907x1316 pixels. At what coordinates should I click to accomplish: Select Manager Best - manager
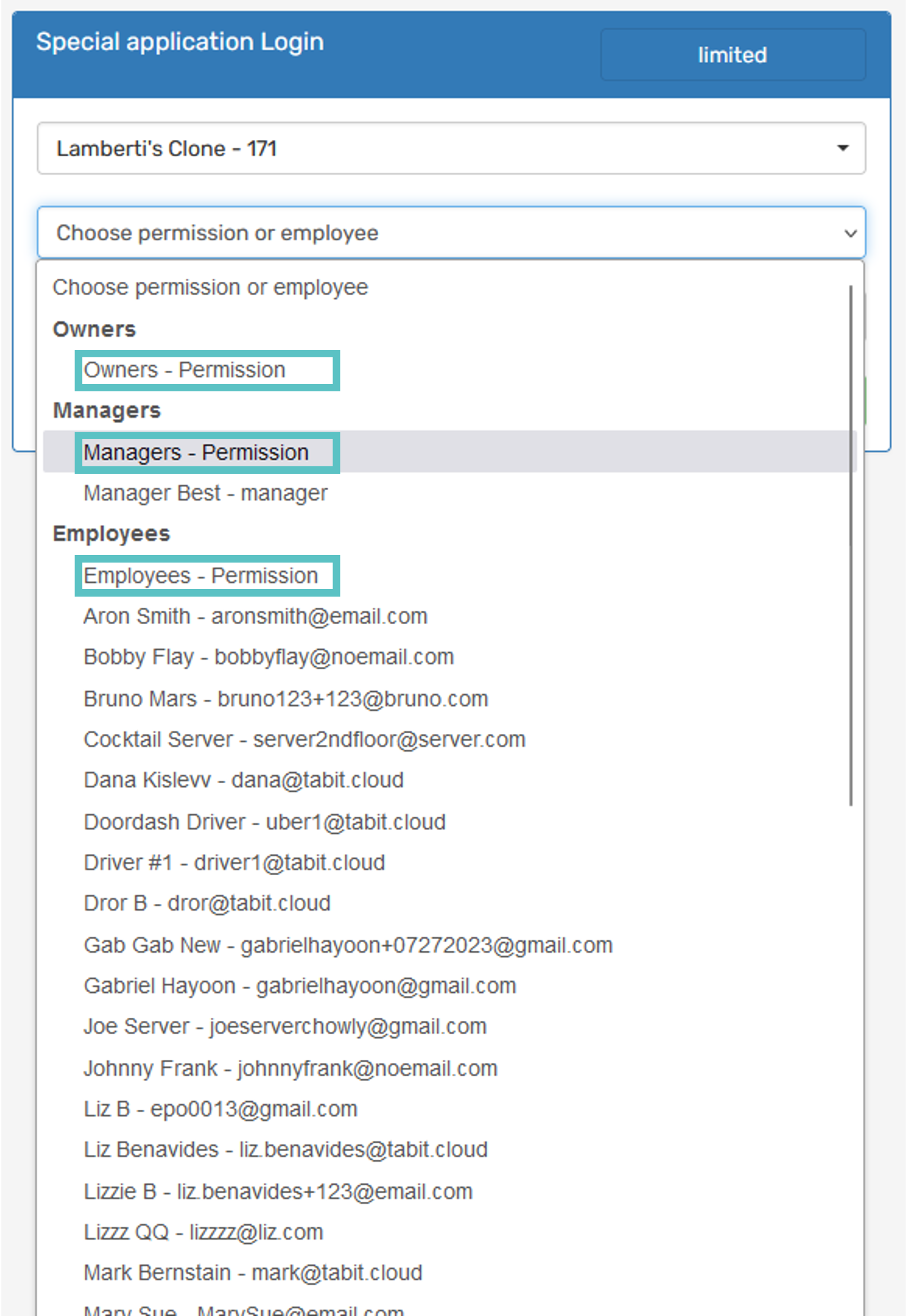coord(205,493)
